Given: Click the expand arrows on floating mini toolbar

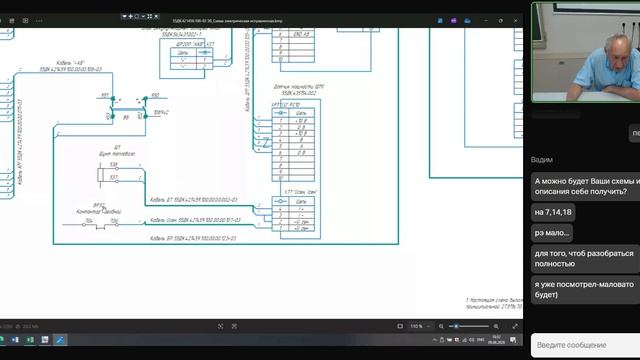Looking at the screenshot, I should [150, 16].
